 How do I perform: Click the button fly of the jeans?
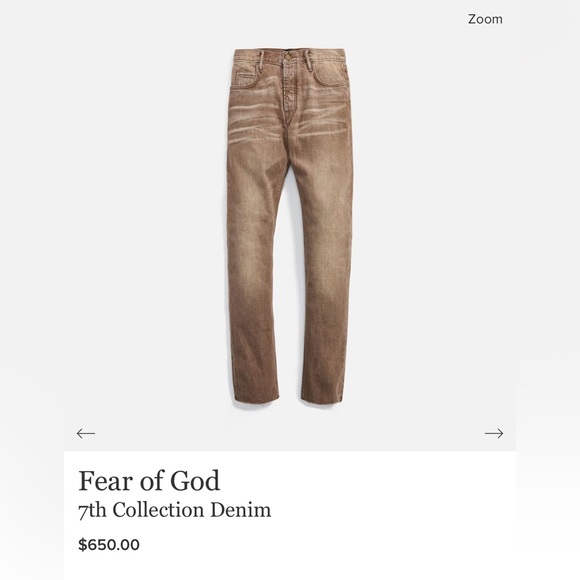click(290, 92)
